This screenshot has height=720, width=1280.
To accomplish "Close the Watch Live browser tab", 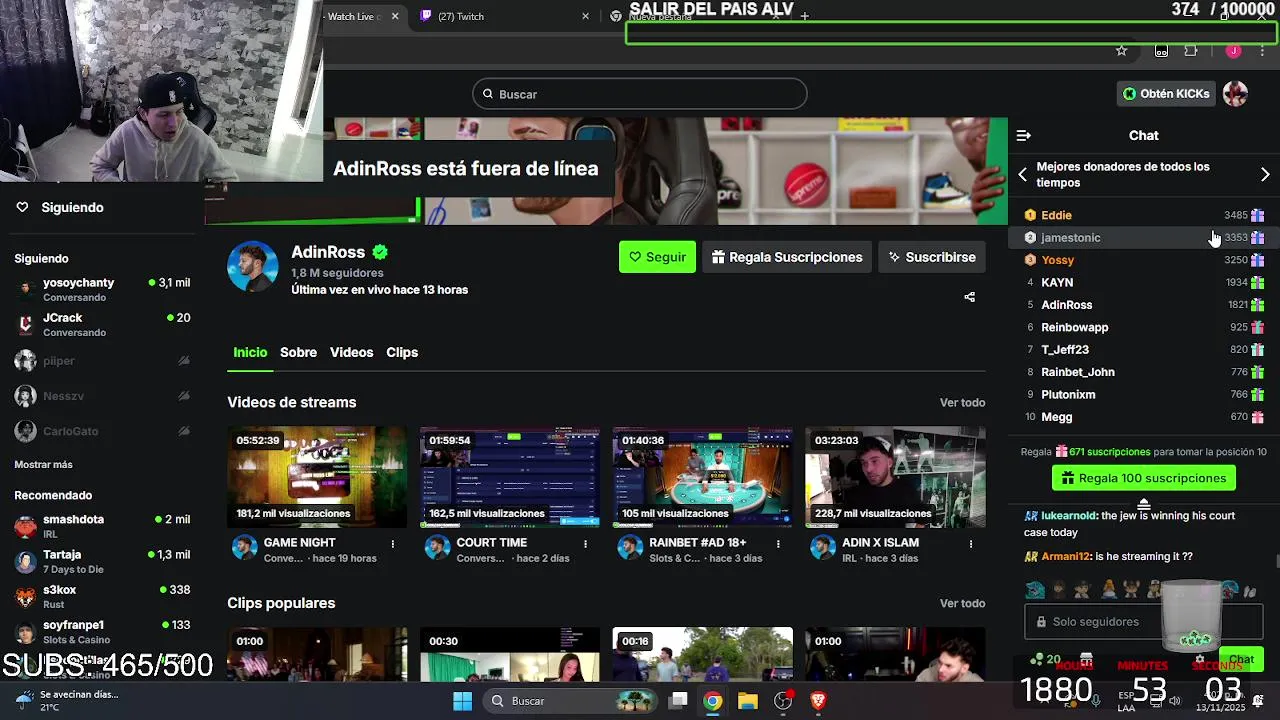I will pos(395,16).
